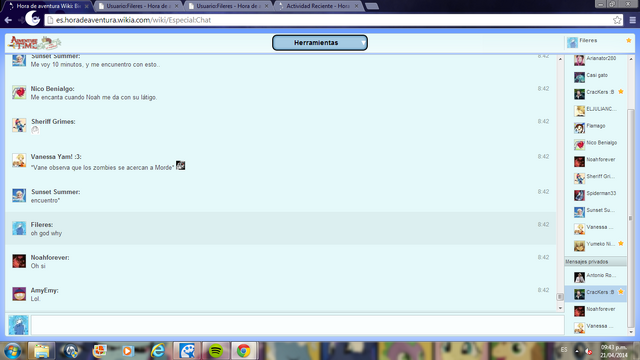
Task: Select Sheriff Gri... in user list
Action: (x=596, y=178)
